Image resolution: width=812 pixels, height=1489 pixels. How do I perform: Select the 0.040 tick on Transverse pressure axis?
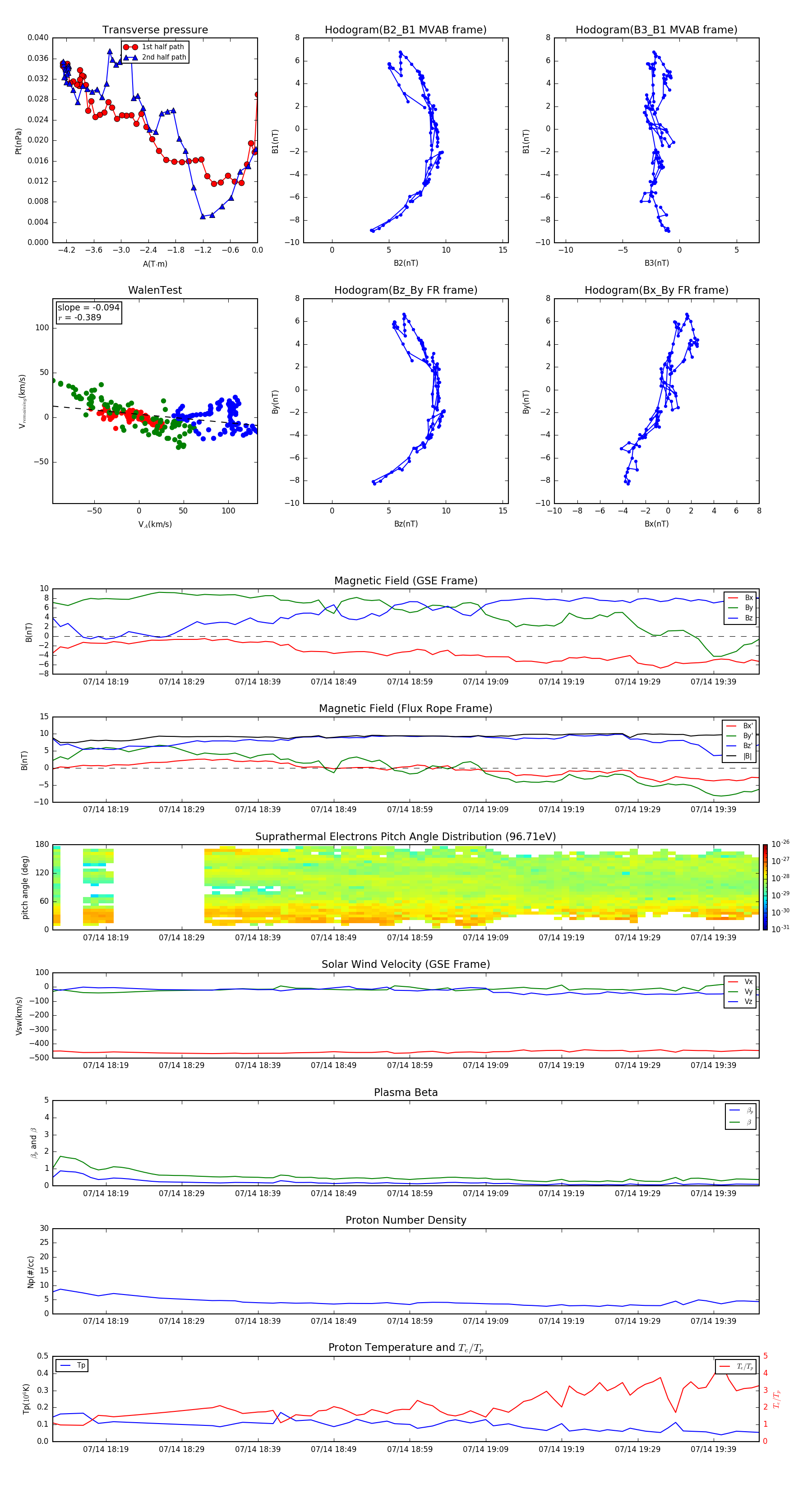point(37,37)
